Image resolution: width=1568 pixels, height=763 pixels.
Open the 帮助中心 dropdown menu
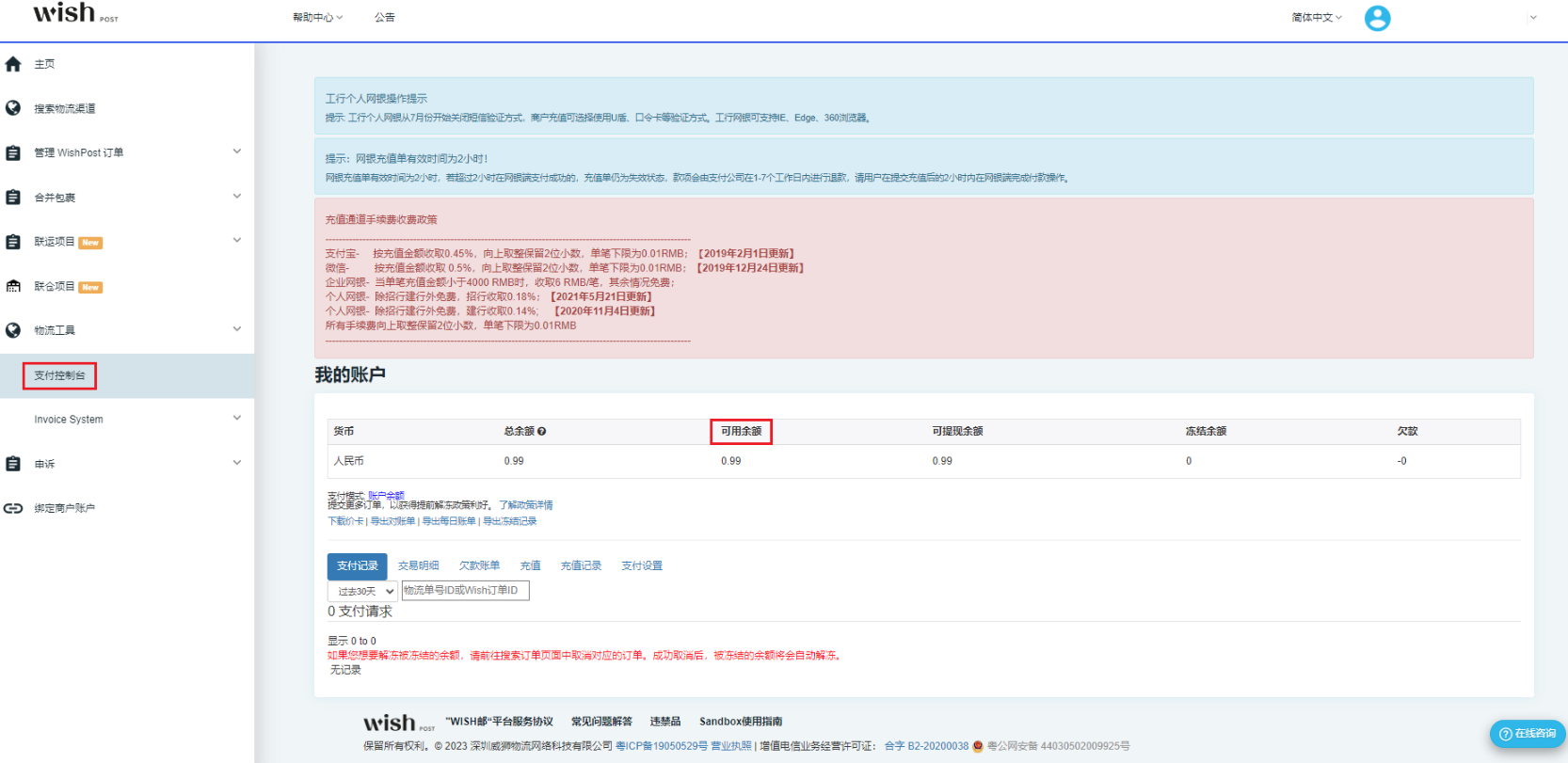pyautogui.click(x=317, y=18)
